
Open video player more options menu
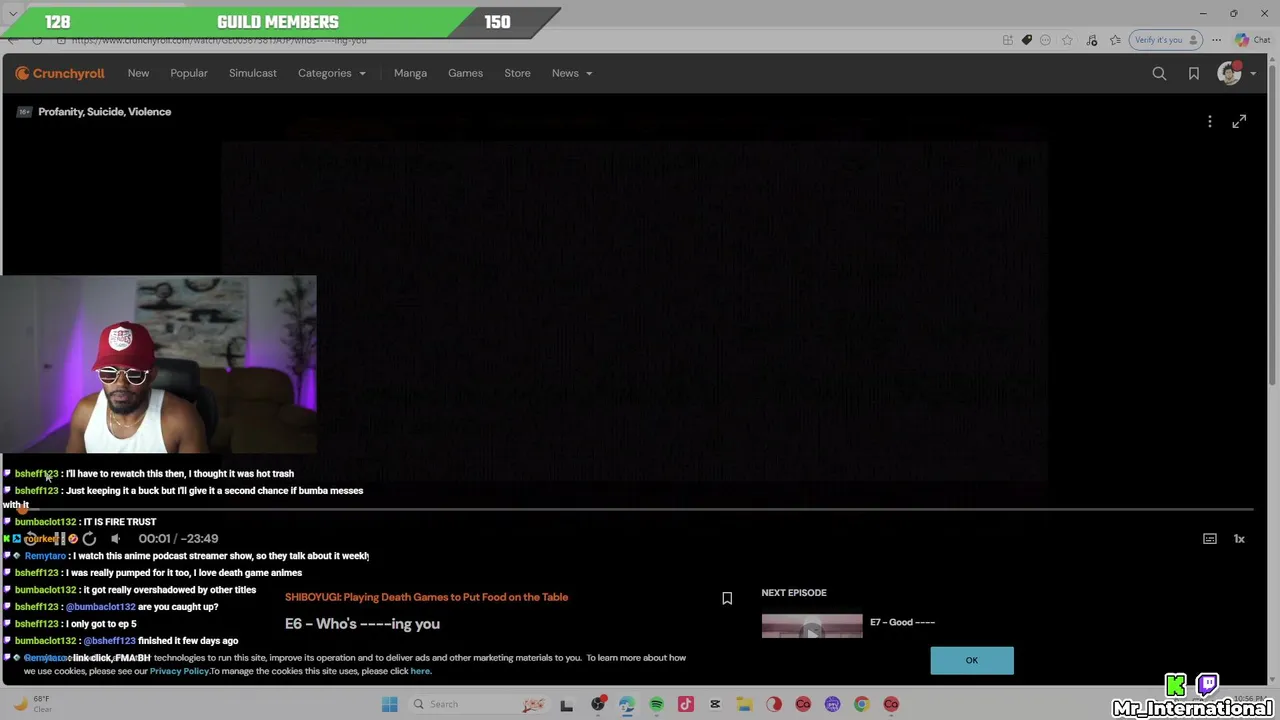(1210, 121)
